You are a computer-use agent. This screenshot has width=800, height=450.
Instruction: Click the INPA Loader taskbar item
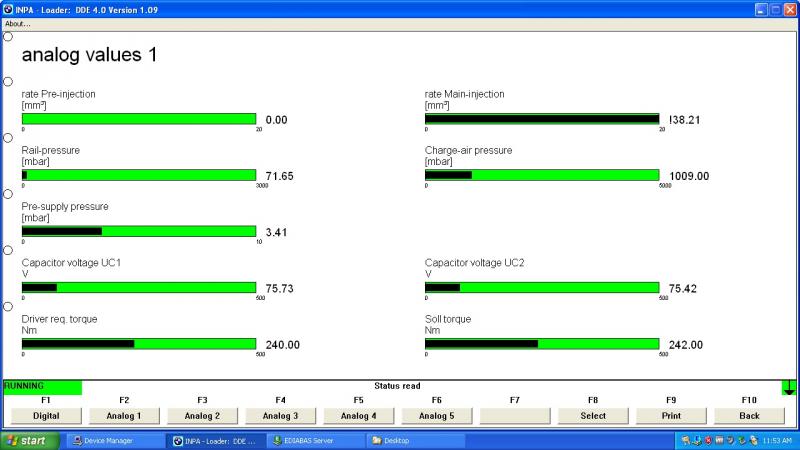pos(215,440)
